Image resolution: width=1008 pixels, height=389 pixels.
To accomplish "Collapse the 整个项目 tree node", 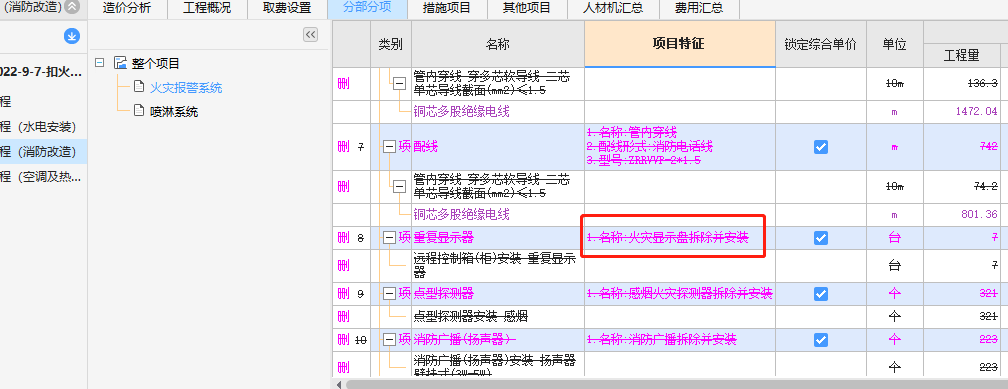I will [x=99, y=63].
